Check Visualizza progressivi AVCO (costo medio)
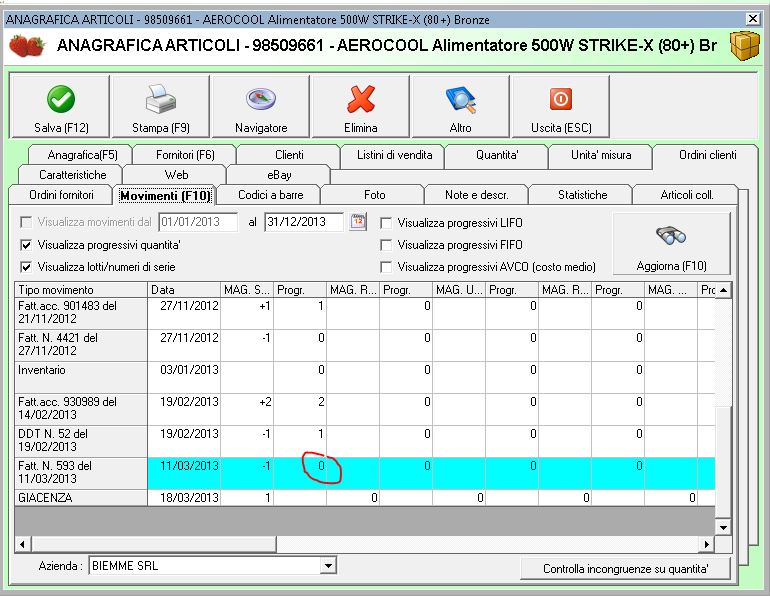This screenshot has height=596, width=770. tap(386, 267)
